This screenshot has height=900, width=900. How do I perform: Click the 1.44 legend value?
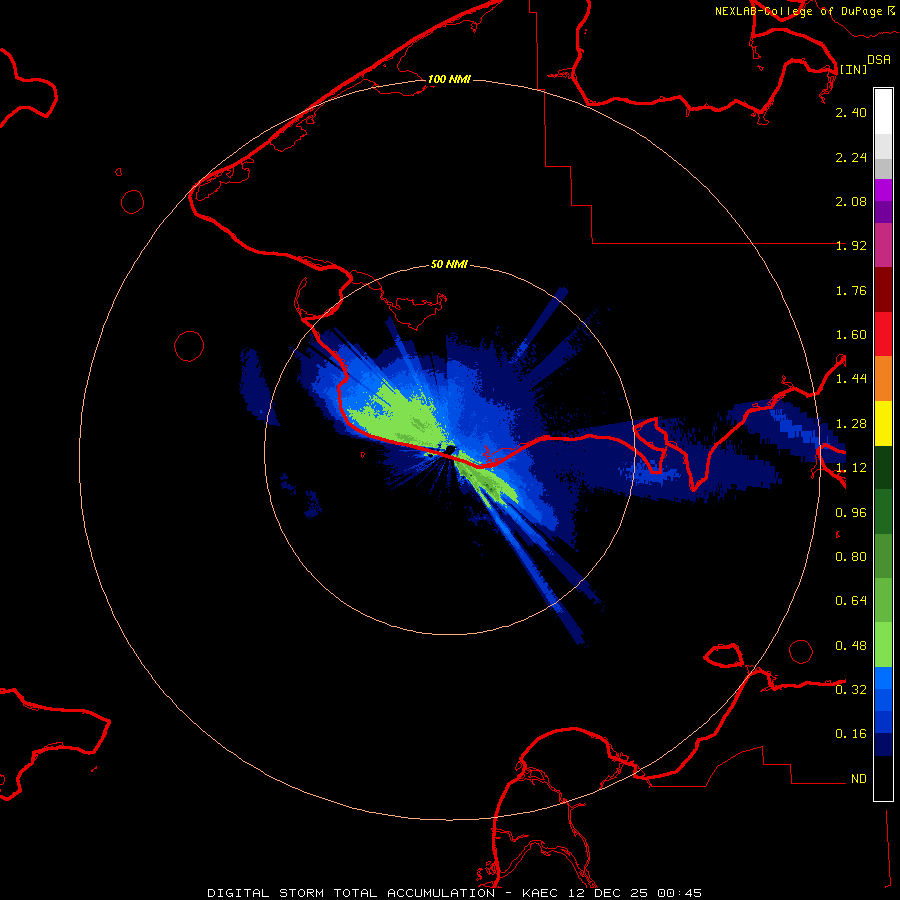(x=851, y=379)
